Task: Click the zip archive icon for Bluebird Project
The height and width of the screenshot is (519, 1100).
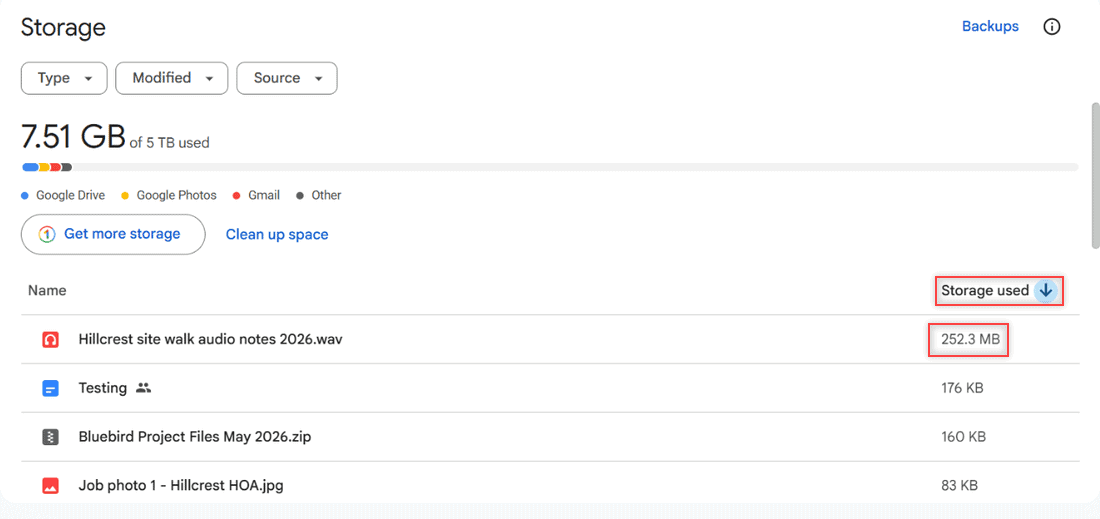Action: point(50,438)
